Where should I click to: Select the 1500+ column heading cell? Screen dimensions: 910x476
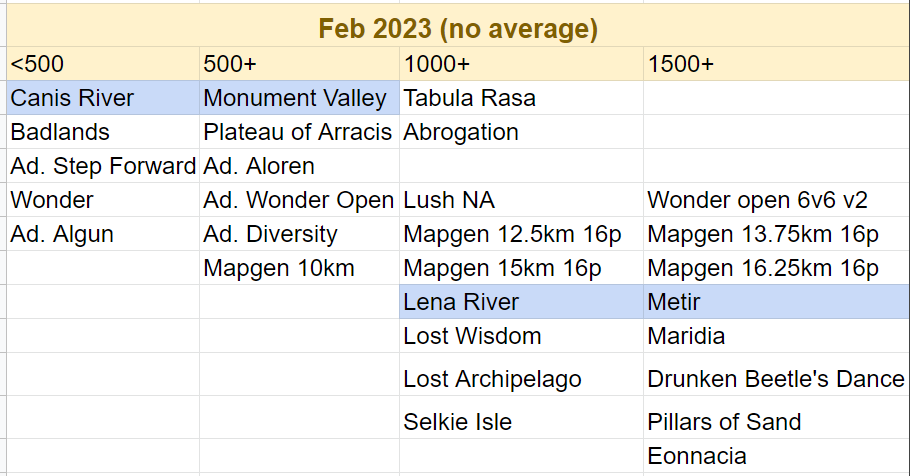[777, 64]
